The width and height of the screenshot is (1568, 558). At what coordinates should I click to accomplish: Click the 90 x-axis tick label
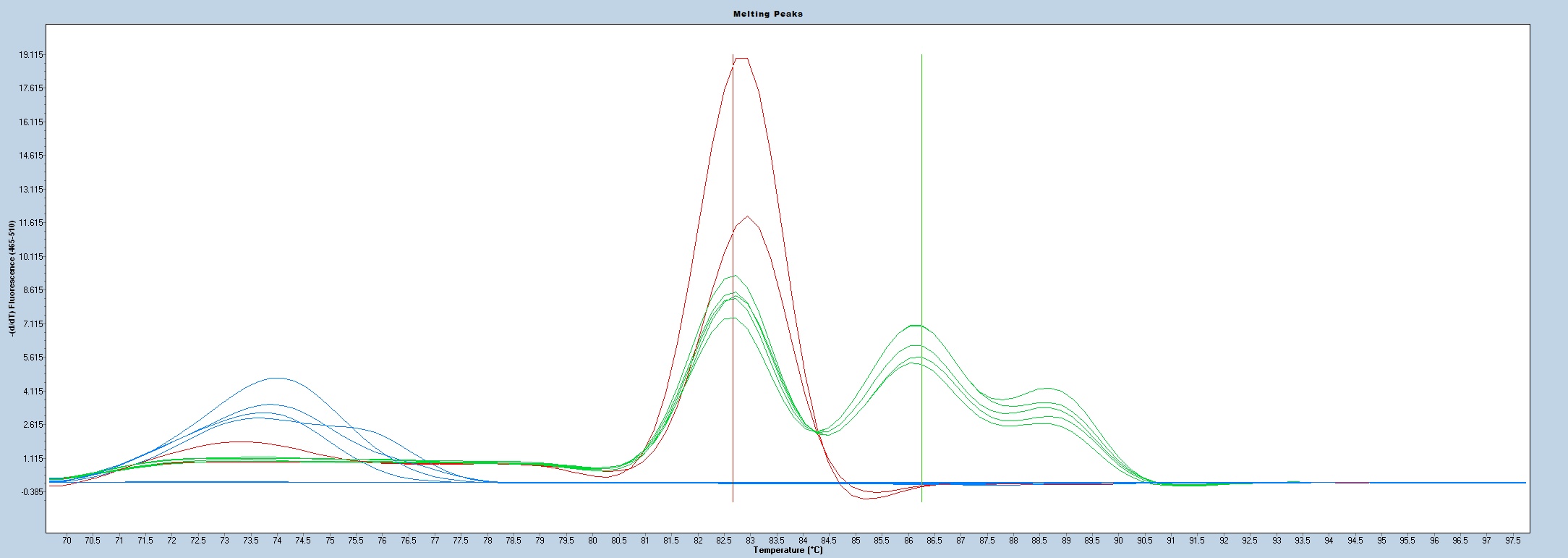click(x=1118, y=541)
